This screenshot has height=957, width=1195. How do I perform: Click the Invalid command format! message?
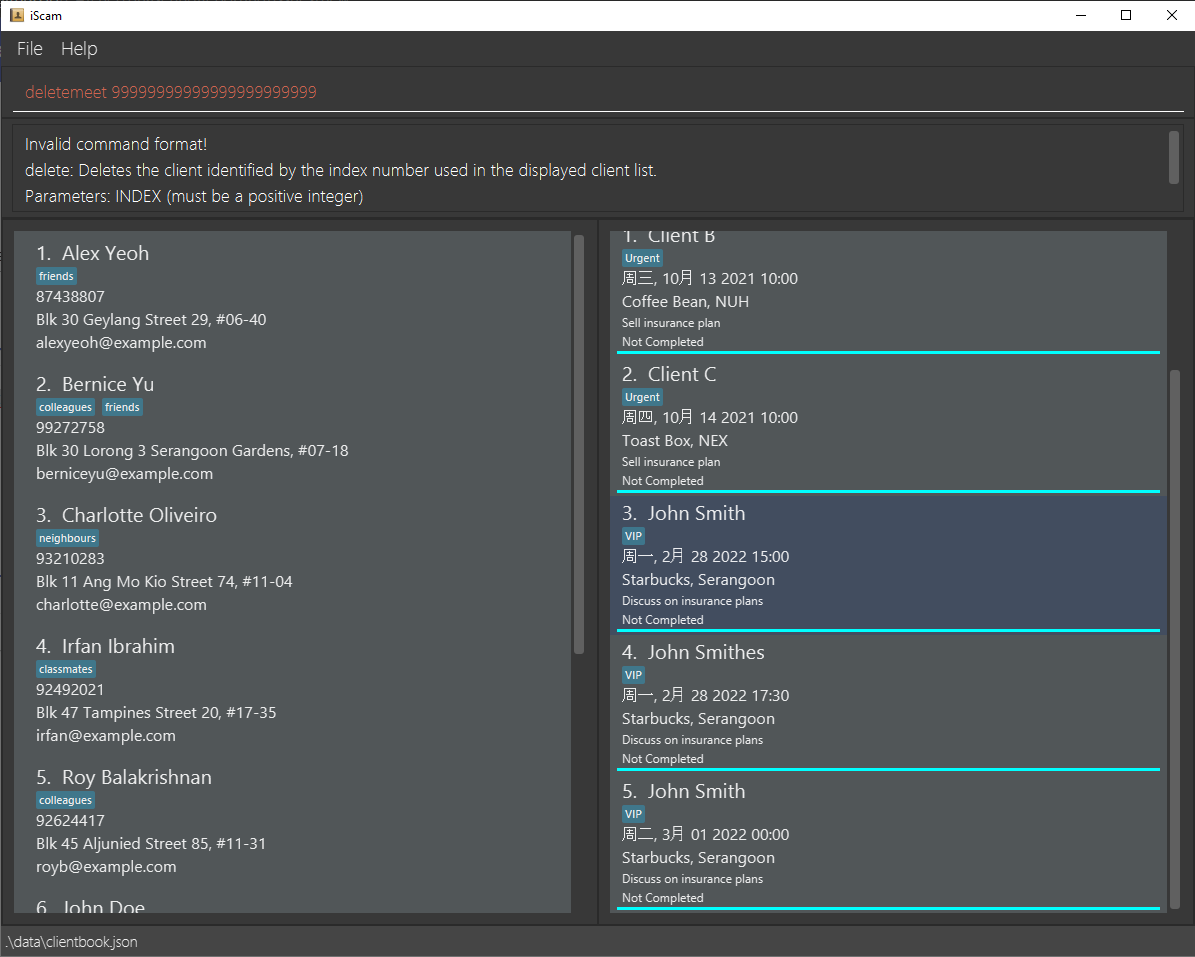point(116,144)
